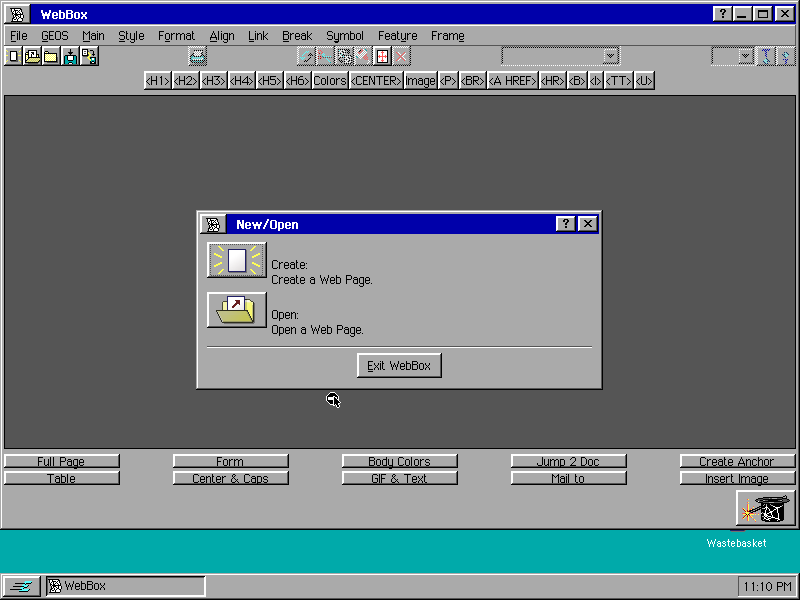Open the Express start menu on taskbar
The image size is (800, 600).
tap(21, 586)
